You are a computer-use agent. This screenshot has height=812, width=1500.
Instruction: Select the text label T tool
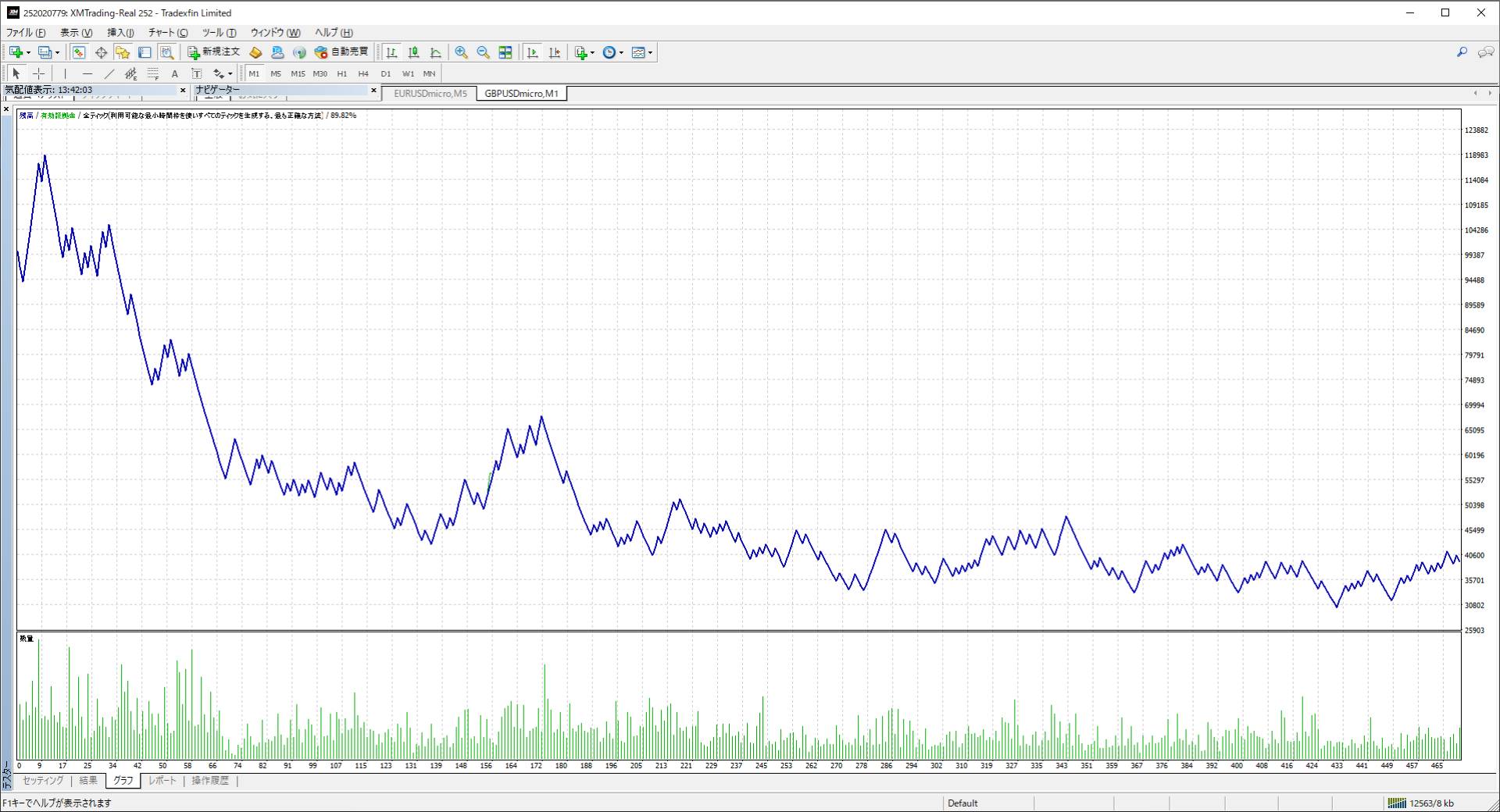pyautogui.click(x=196, y=73)
